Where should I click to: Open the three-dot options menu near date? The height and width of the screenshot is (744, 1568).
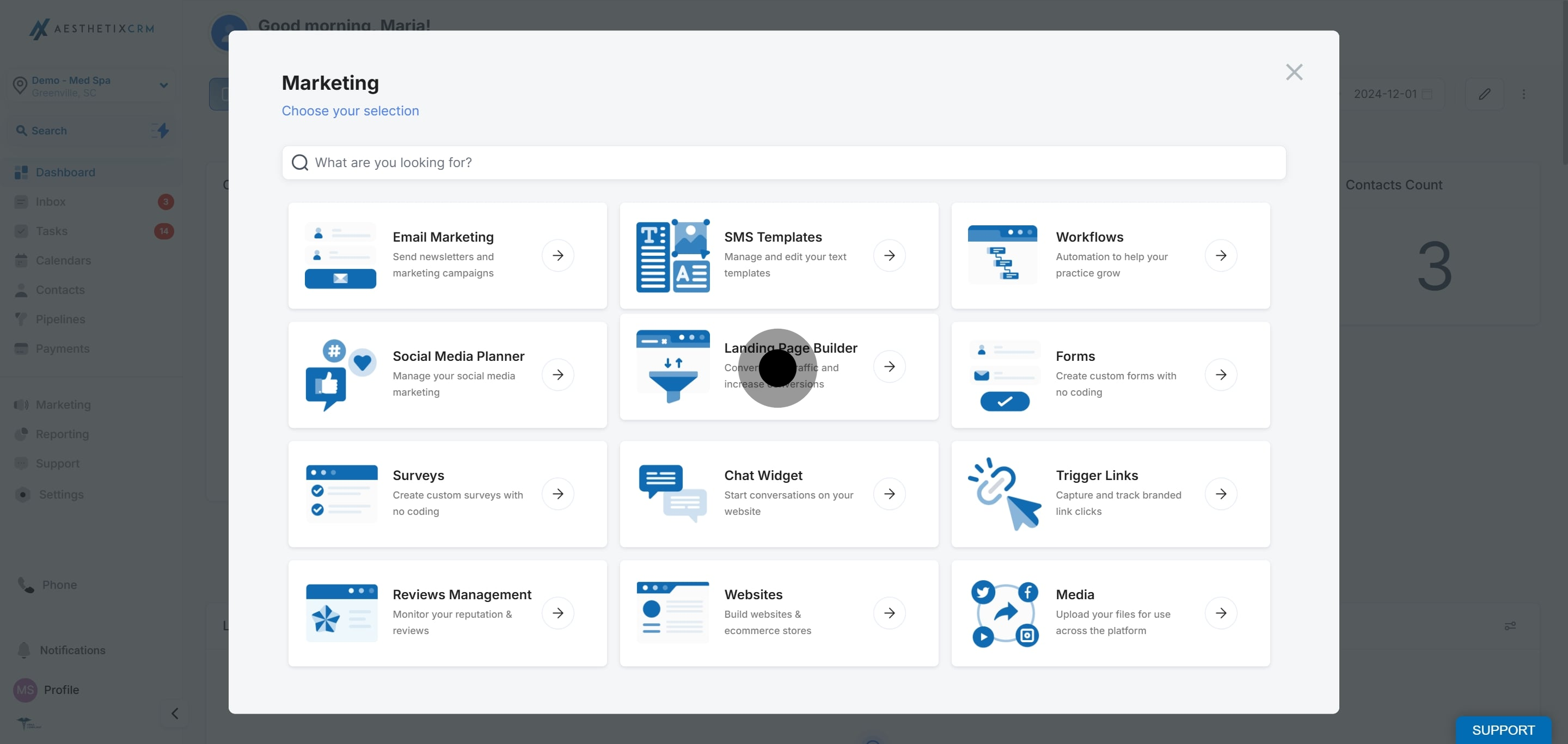1523,94
